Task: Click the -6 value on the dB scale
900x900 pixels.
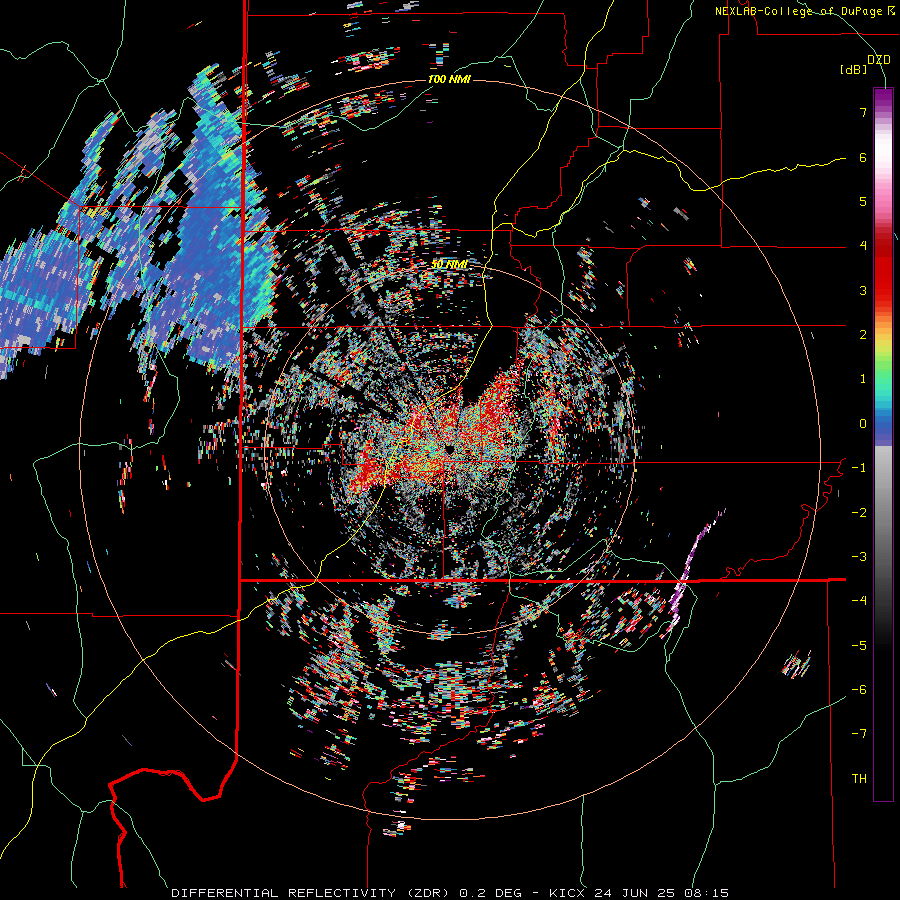Action: point(859,690)
